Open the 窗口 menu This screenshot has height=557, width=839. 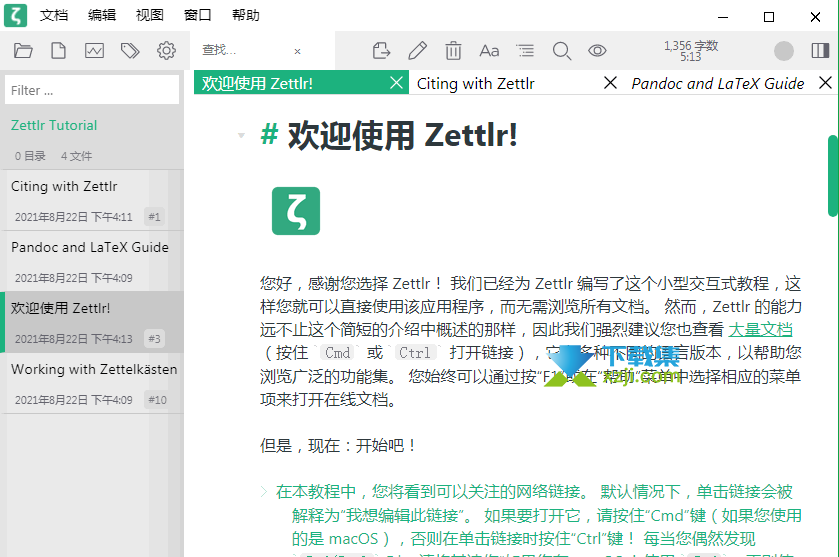point(197,15)
